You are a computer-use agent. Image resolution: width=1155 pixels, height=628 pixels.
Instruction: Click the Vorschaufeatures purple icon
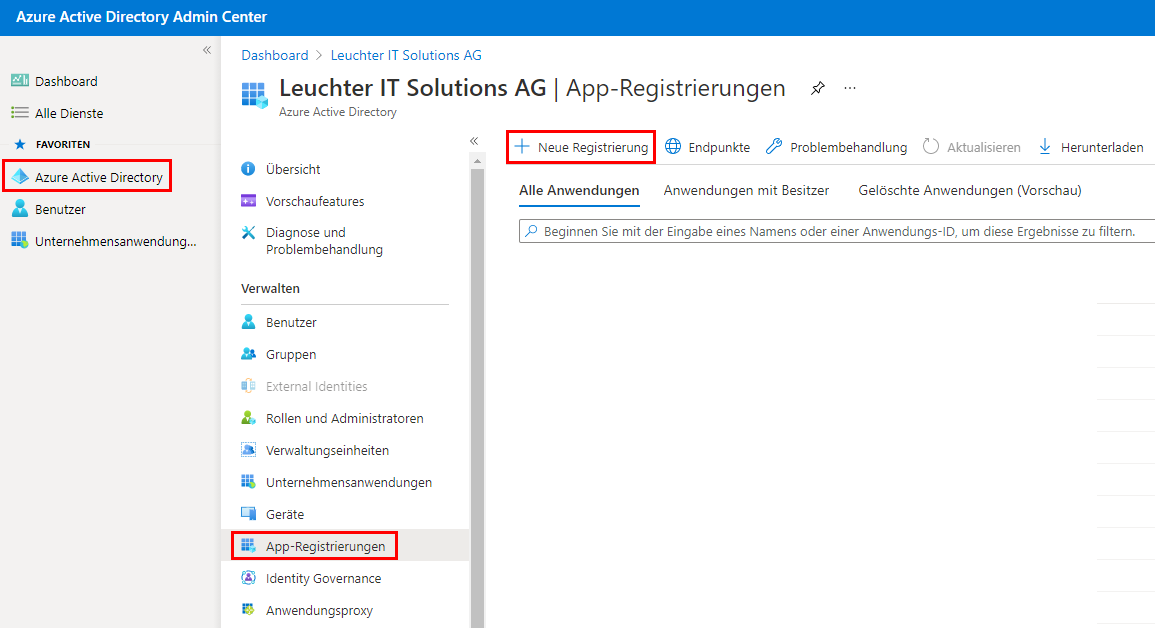[x=248, y=201]
